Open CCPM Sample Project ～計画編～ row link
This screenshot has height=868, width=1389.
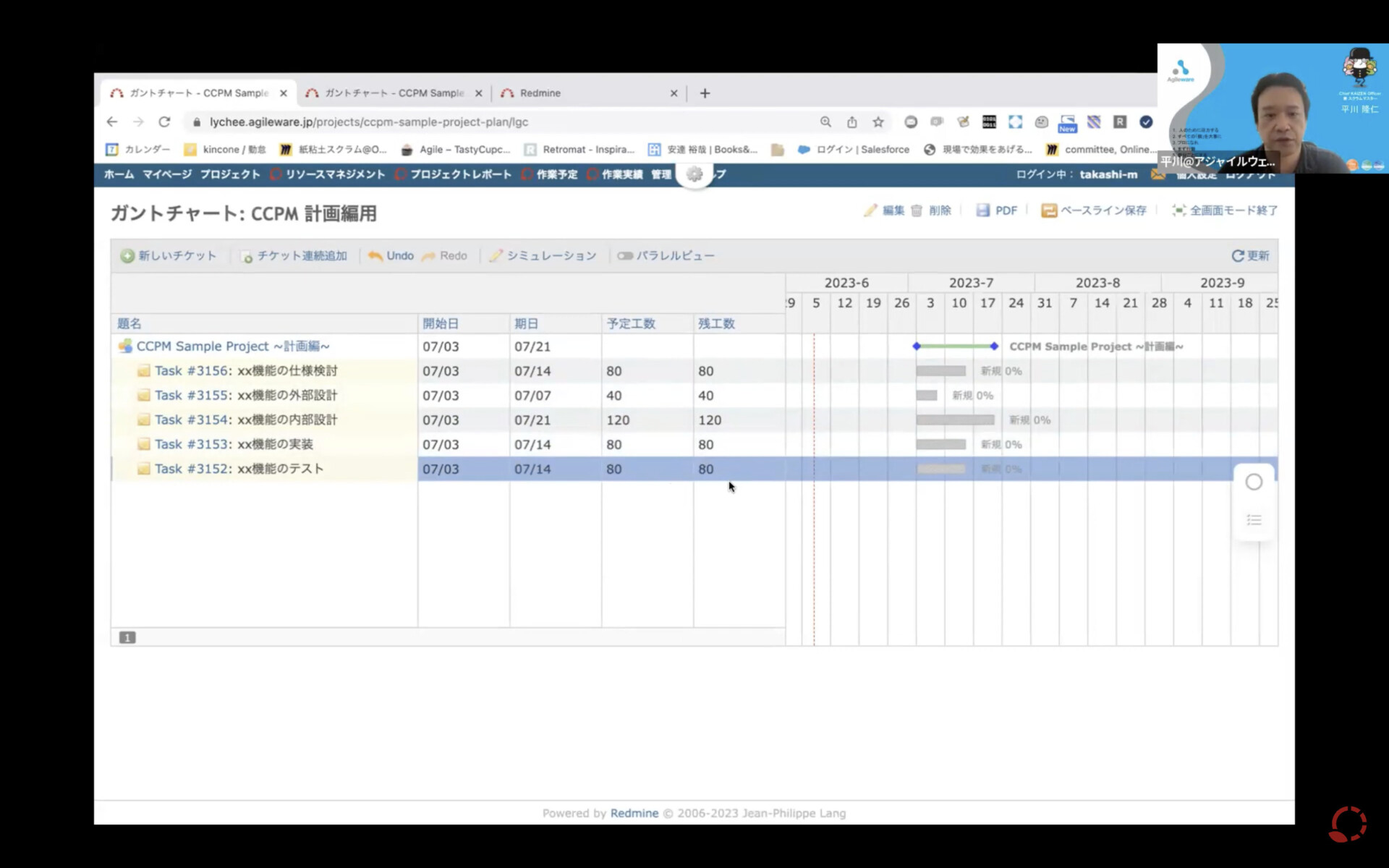click(x=233, y=346)
